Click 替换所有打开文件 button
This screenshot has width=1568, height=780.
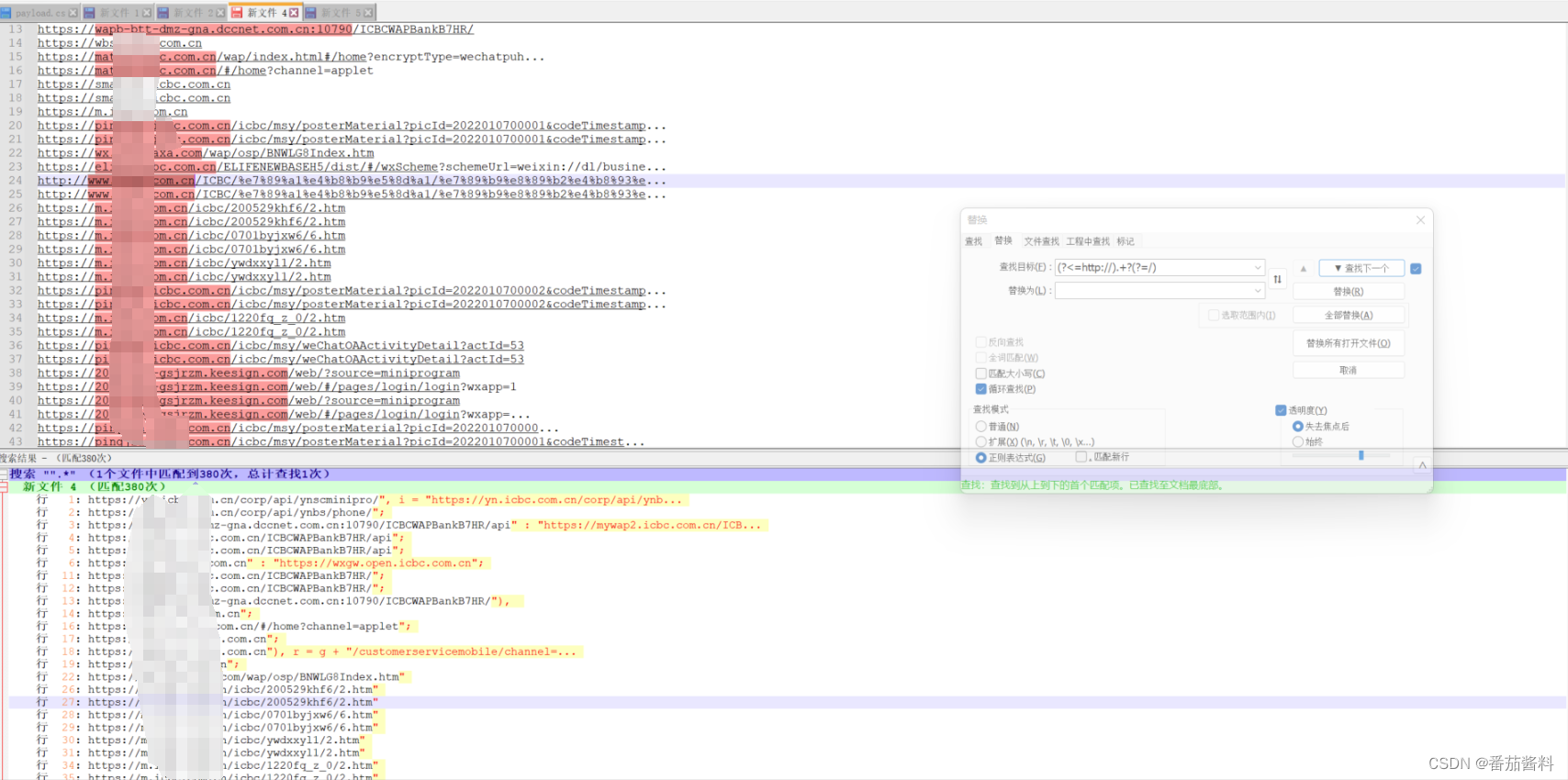tap(1349, 344)
